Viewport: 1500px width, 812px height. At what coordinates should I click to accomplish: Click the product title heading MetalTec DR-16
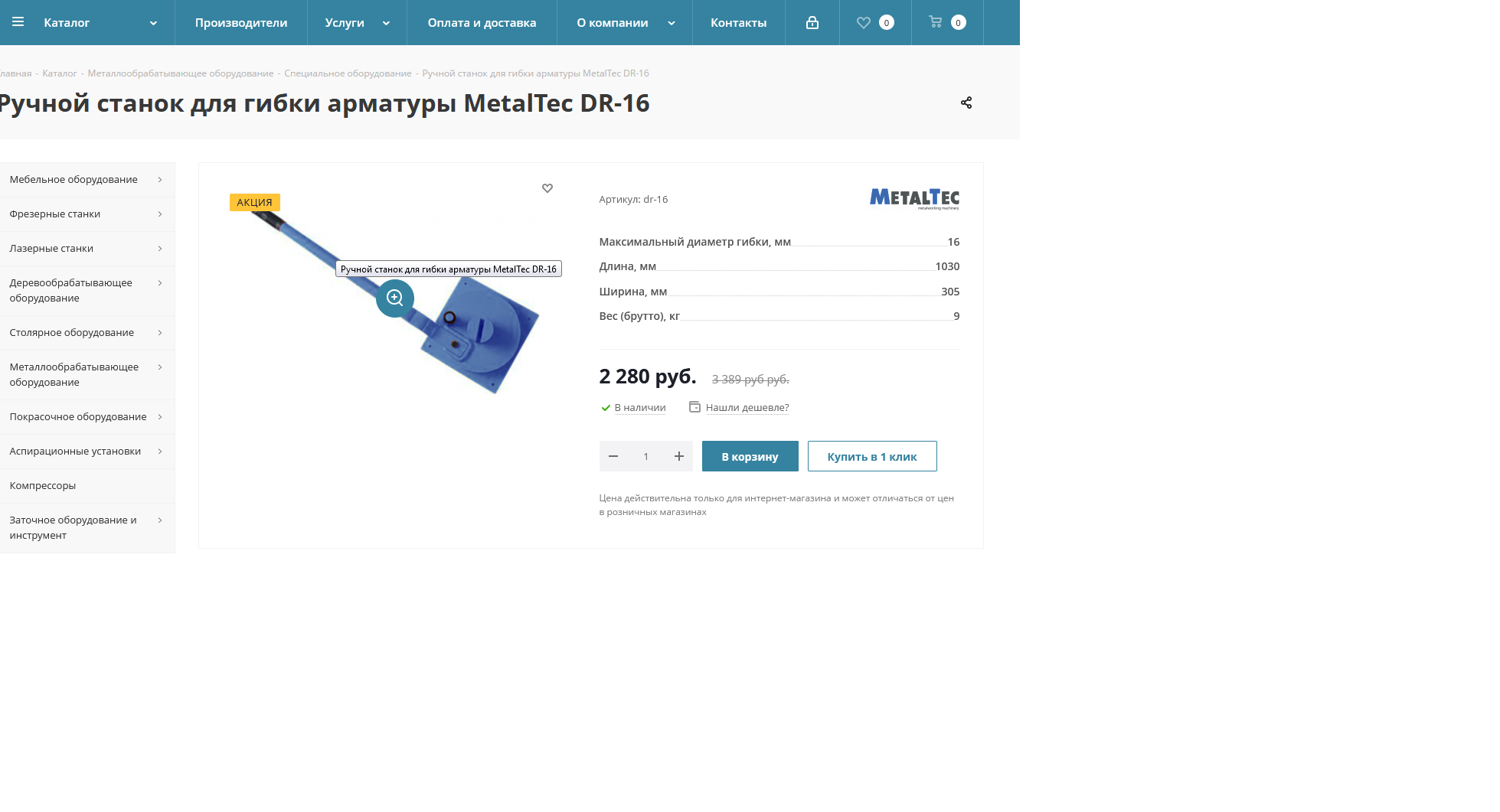pos(325,103)
